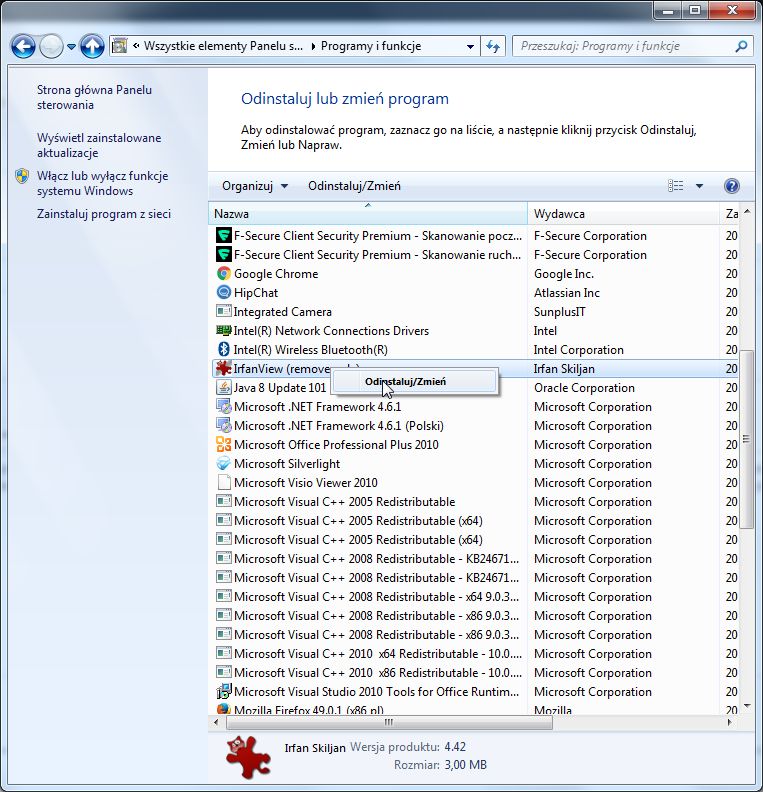Select Visual C++ 2010 x86 Redistributable row
This screenshot has width=763, height=792.
(378, 673)
